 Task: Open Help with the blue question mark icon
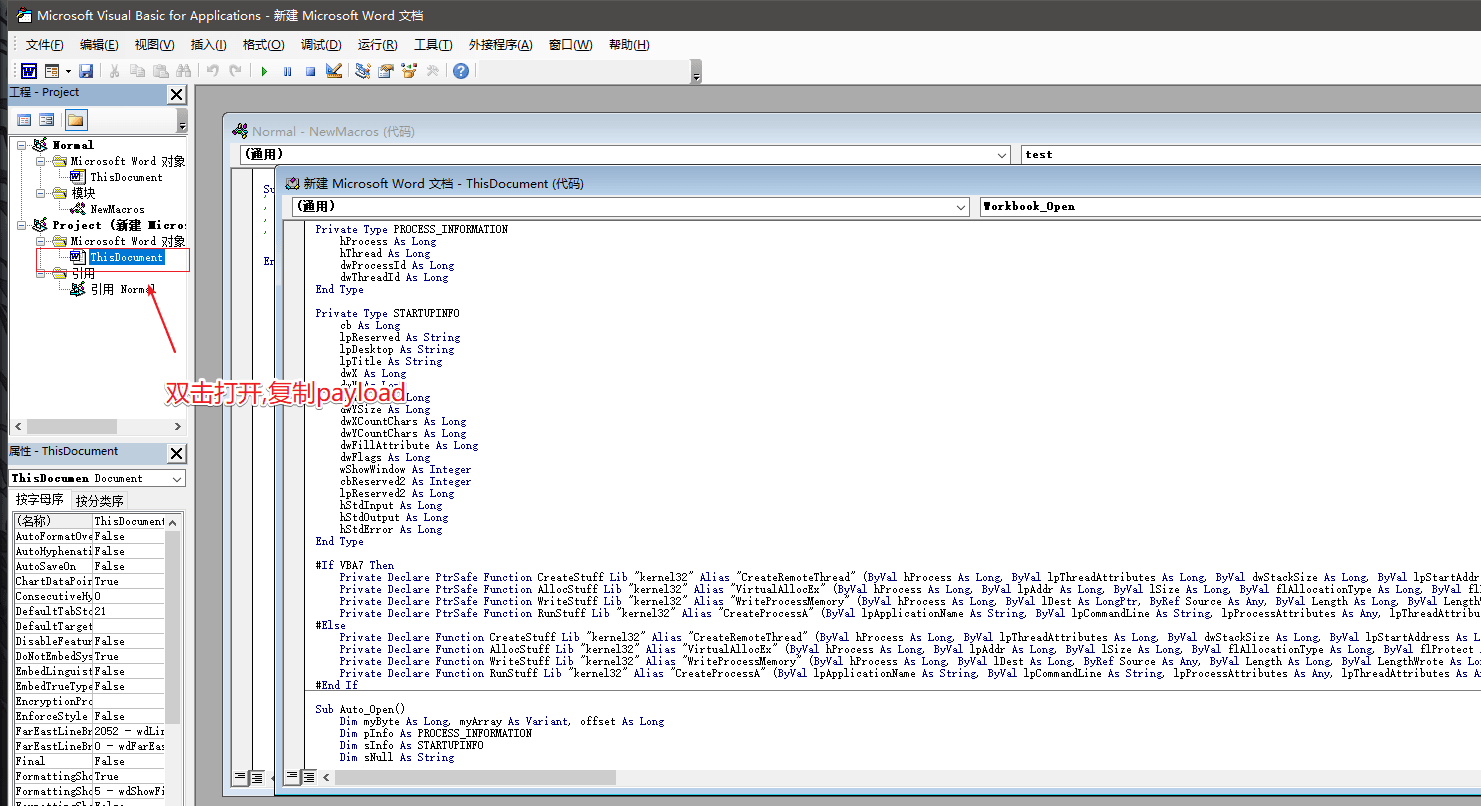pyautogui.click(x=460, y=71)
